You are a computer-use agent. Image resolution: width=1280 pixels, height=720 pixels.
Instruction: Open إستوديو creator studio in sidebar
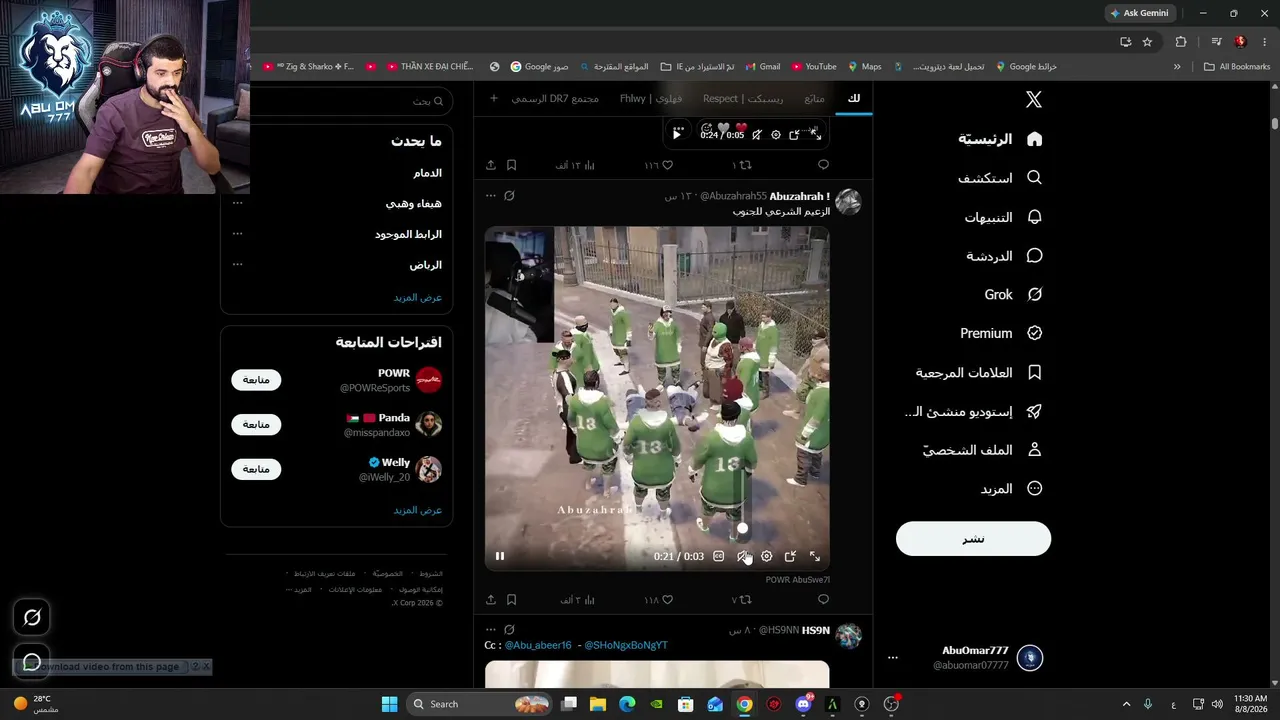tap(973, 411)
